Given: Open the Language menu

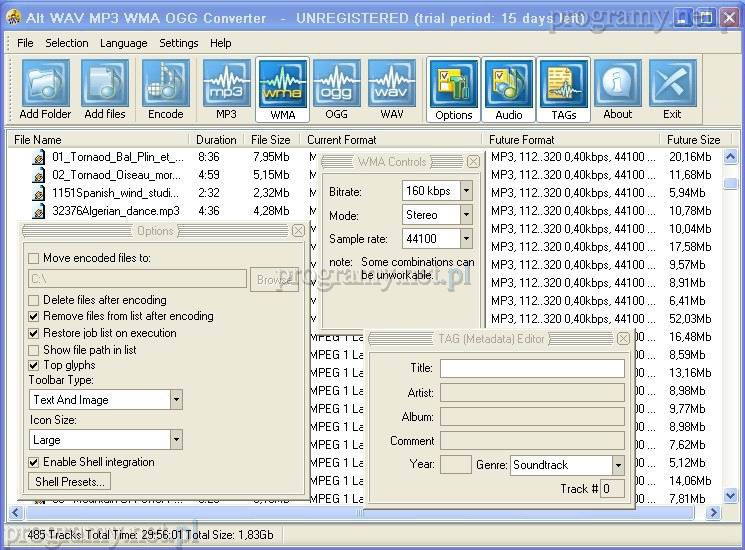Looking at the screenshot, I should tap(123, 43).
